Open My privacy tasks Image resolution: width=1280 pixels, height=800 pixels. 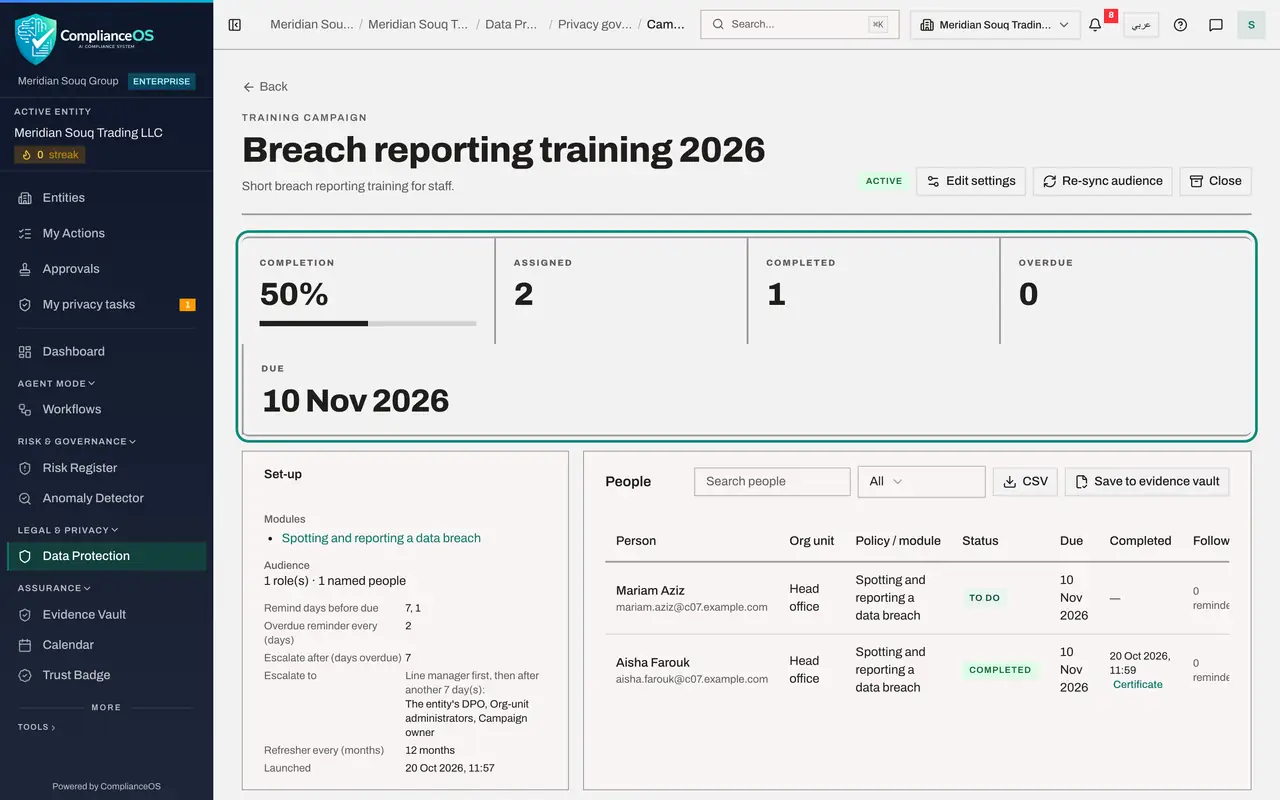click(106, 304)
